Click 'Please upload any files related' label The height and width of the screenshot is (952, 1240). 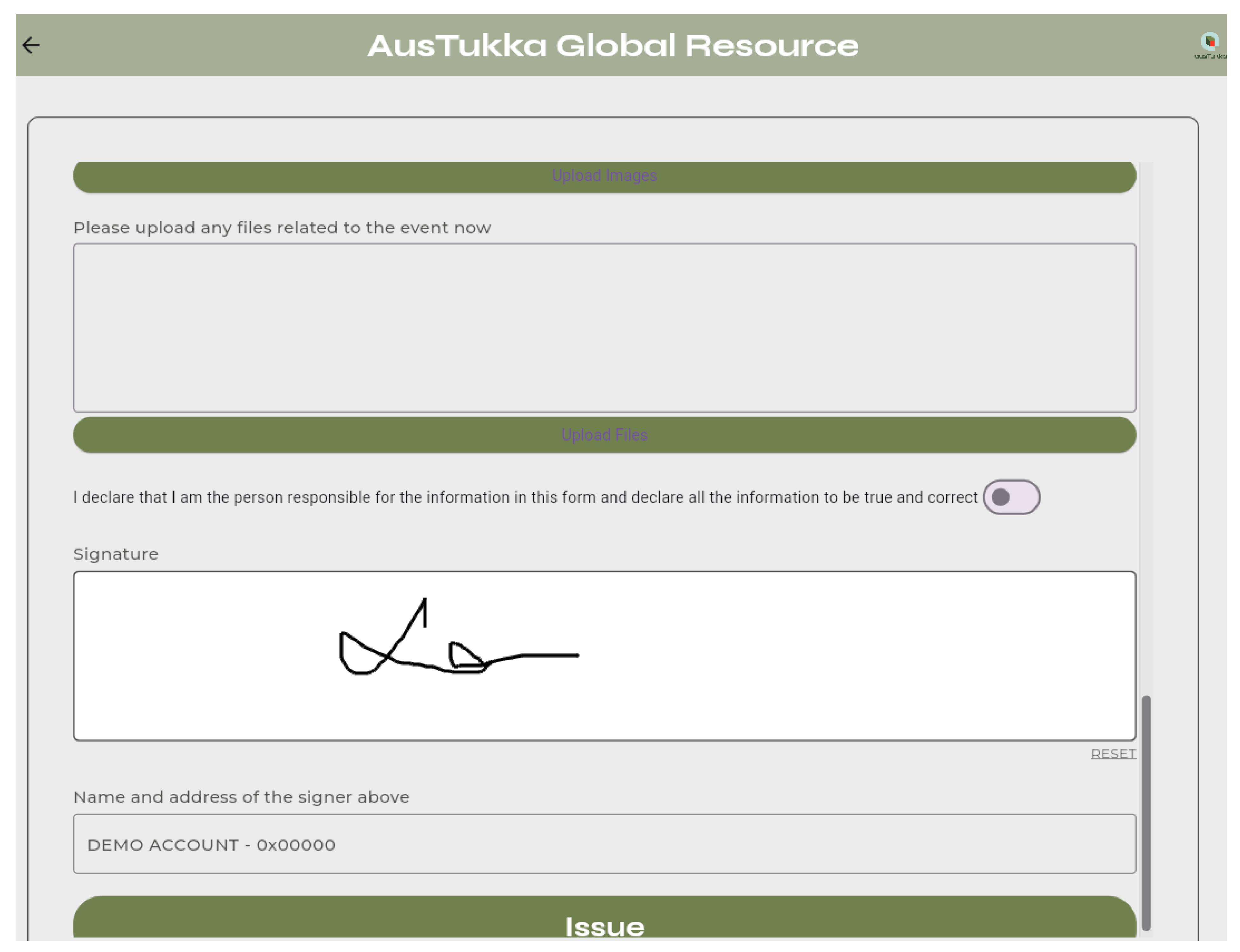[x=282, y=228]
